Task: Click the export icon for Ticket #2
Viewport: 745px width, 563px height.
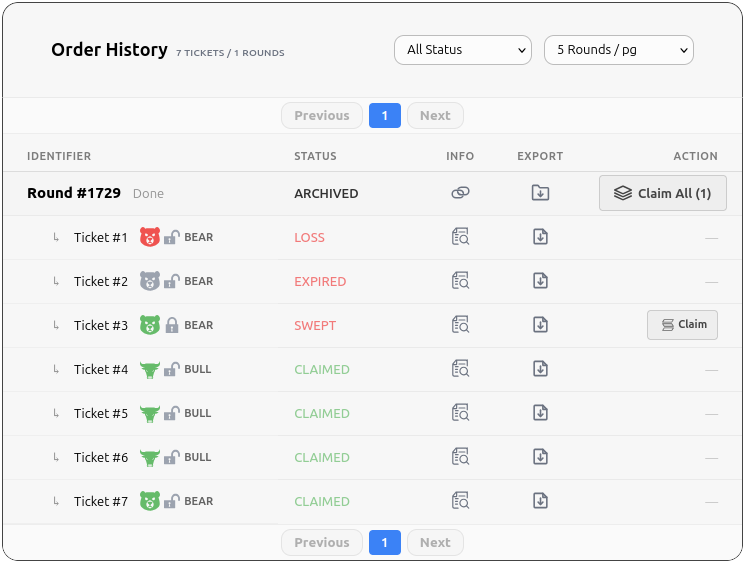Action: 540,281
